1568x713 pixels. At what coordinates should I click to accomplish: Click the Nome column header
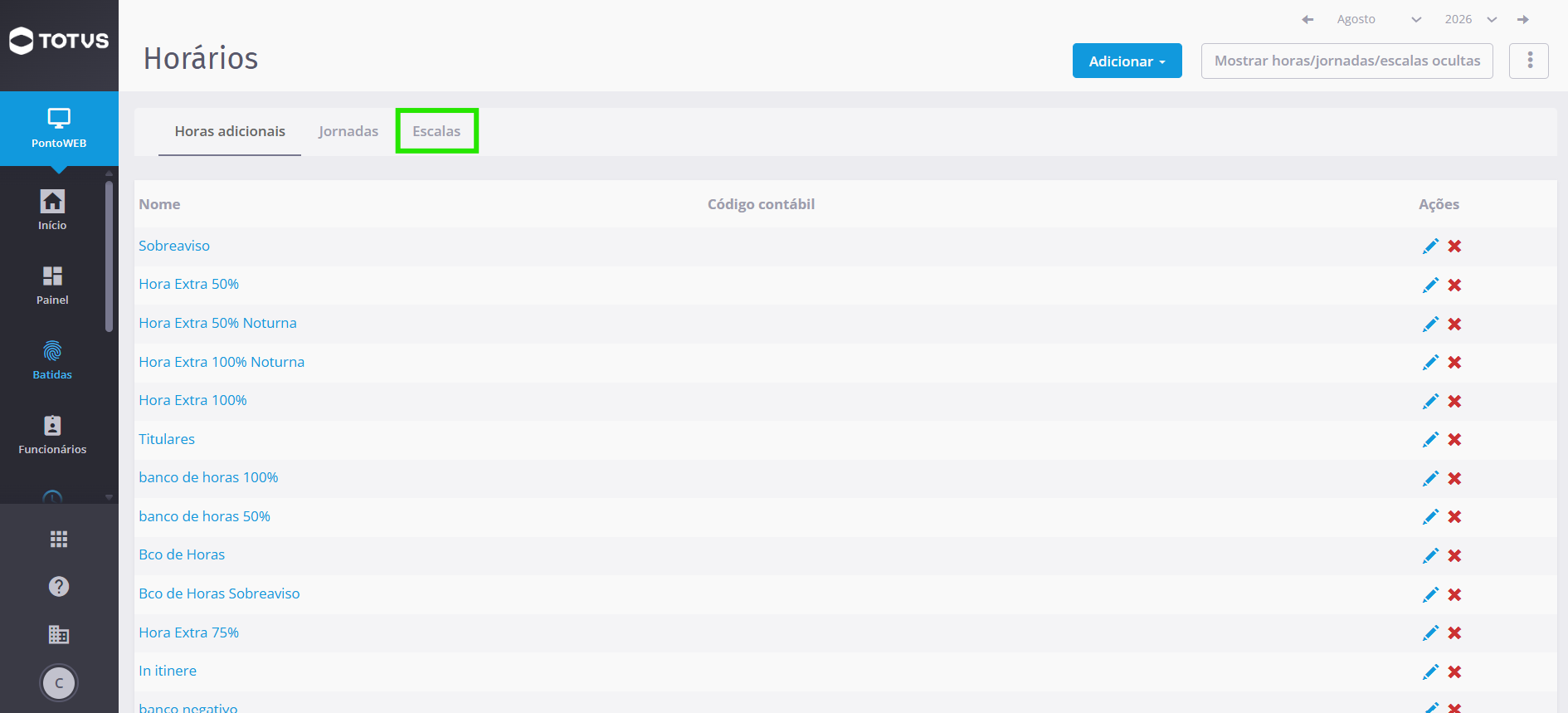point(159,204)
